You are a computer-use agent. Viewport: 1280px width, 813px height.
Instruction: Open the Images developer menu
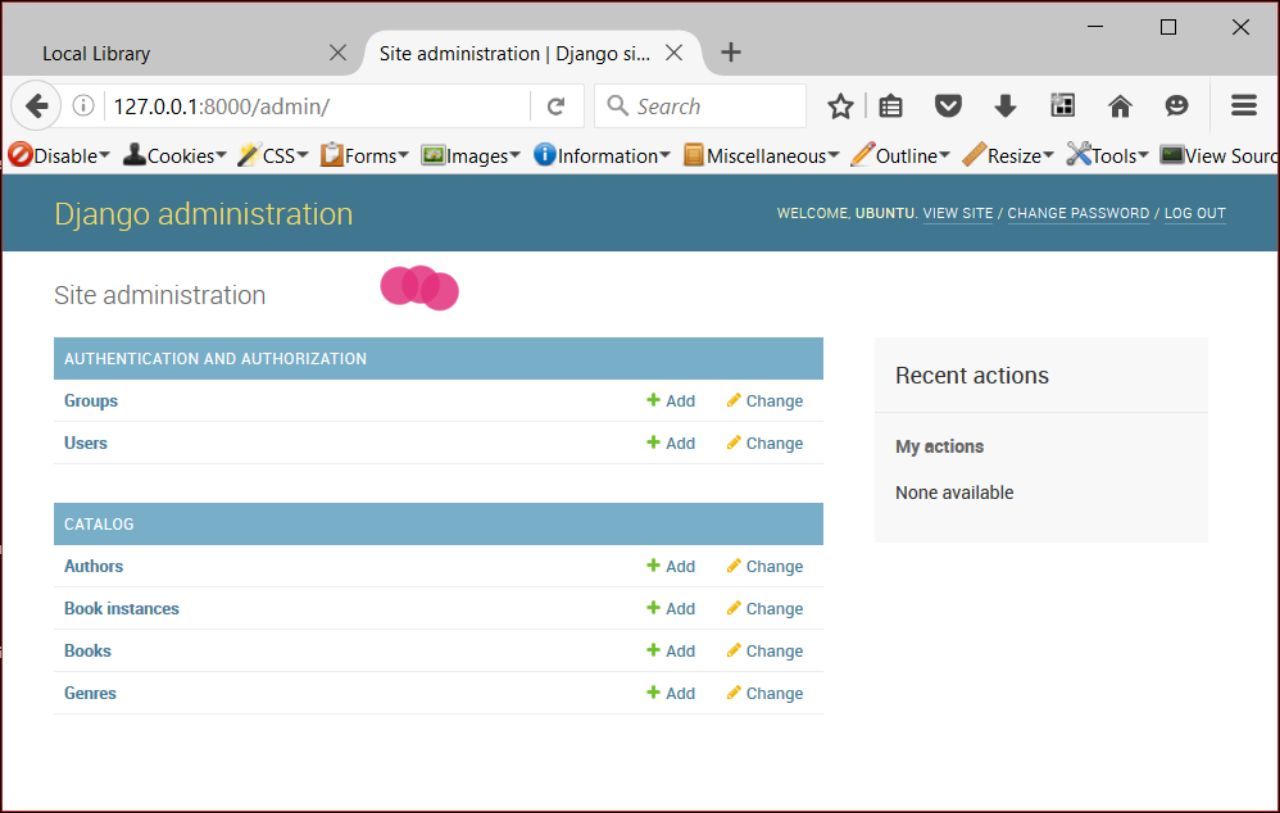(x=471, y=156)
